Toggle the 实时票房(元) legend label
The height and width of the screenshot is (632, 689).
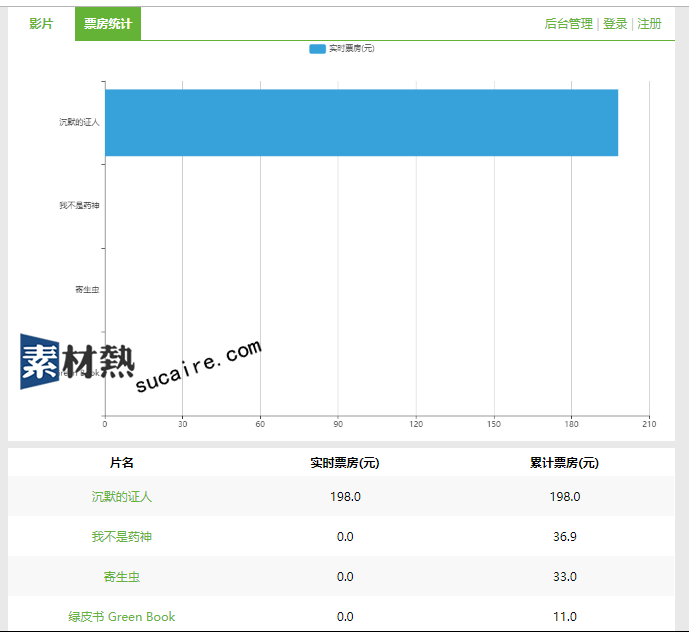(x=351, y=48)
